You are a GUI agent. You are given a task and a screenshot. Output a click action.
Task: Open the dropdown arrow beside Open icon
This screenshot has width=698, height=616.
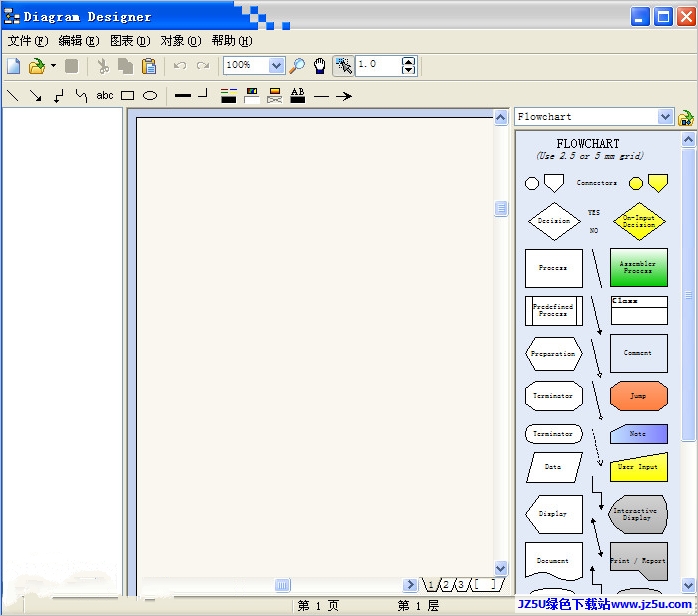[x=53, y=66]
